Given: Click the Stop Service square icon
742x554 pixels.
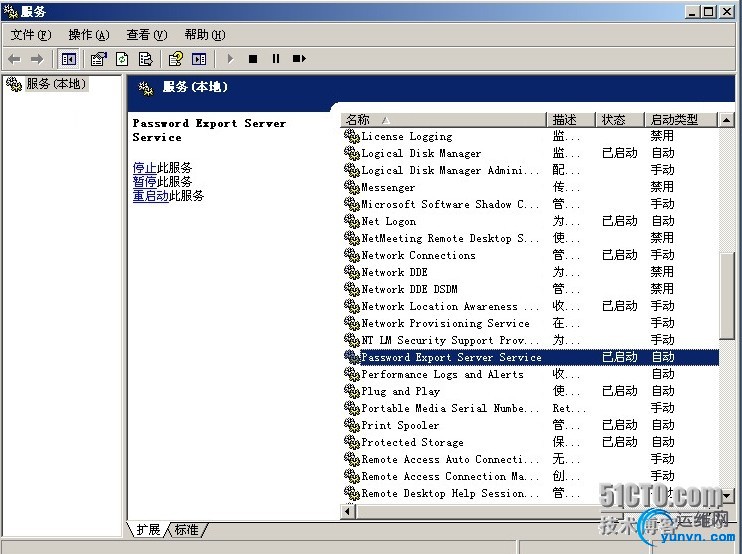Looking at the screenshot, I should click(253, 59).
